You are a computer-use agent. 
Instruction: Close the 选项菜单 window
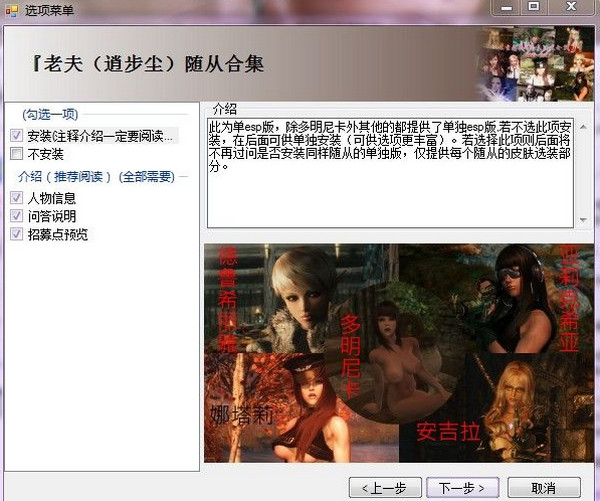pyautogui.click(x=571, y=7)
